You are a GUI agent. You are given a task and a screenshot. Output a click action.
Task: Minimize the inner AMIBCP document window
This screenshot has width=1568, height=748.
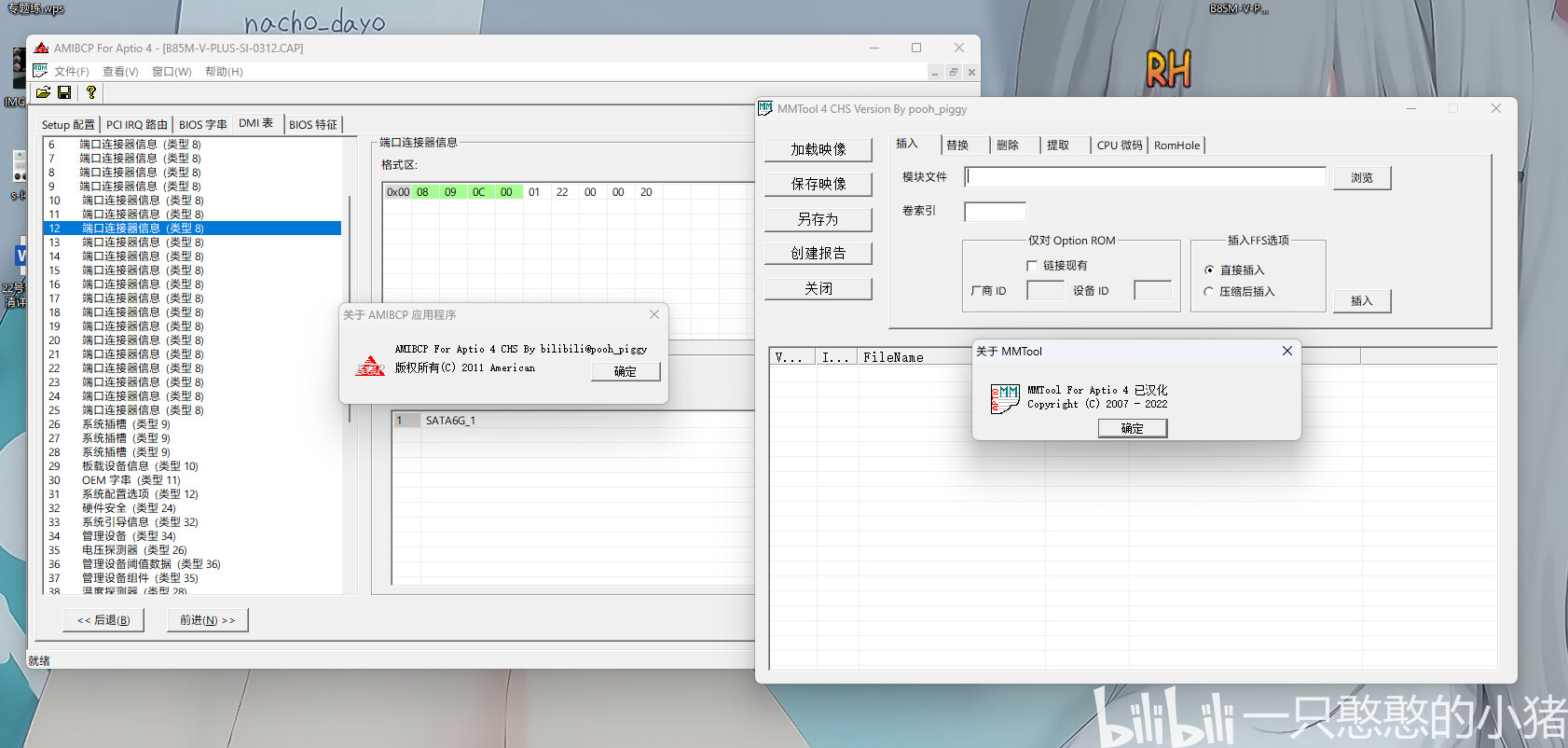click(x=935, y=72)
